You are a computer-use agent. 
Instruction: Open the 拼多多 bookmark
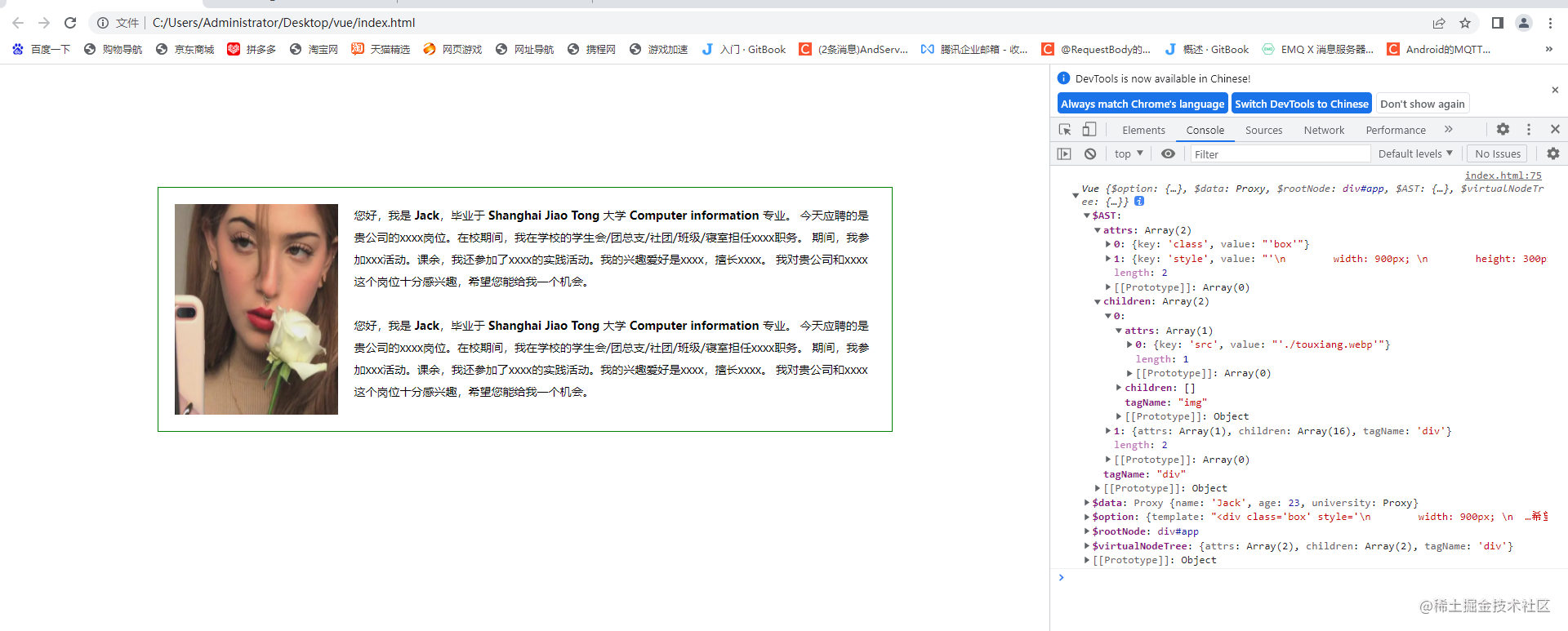pos(252,49)
